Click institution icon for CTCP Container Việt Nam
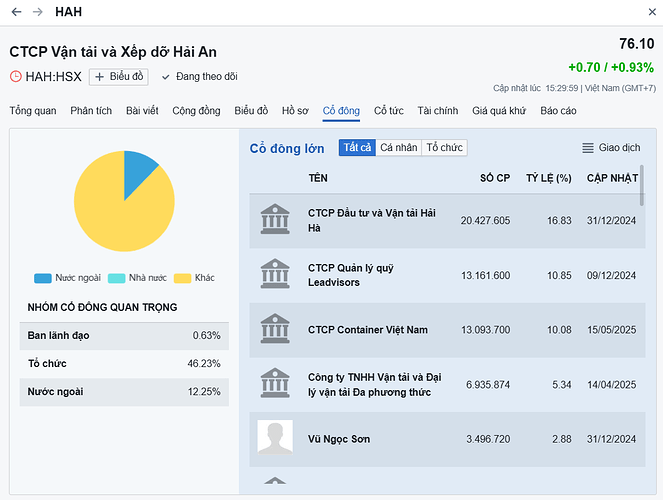663x500 pixels. click(x=275, y=330)
